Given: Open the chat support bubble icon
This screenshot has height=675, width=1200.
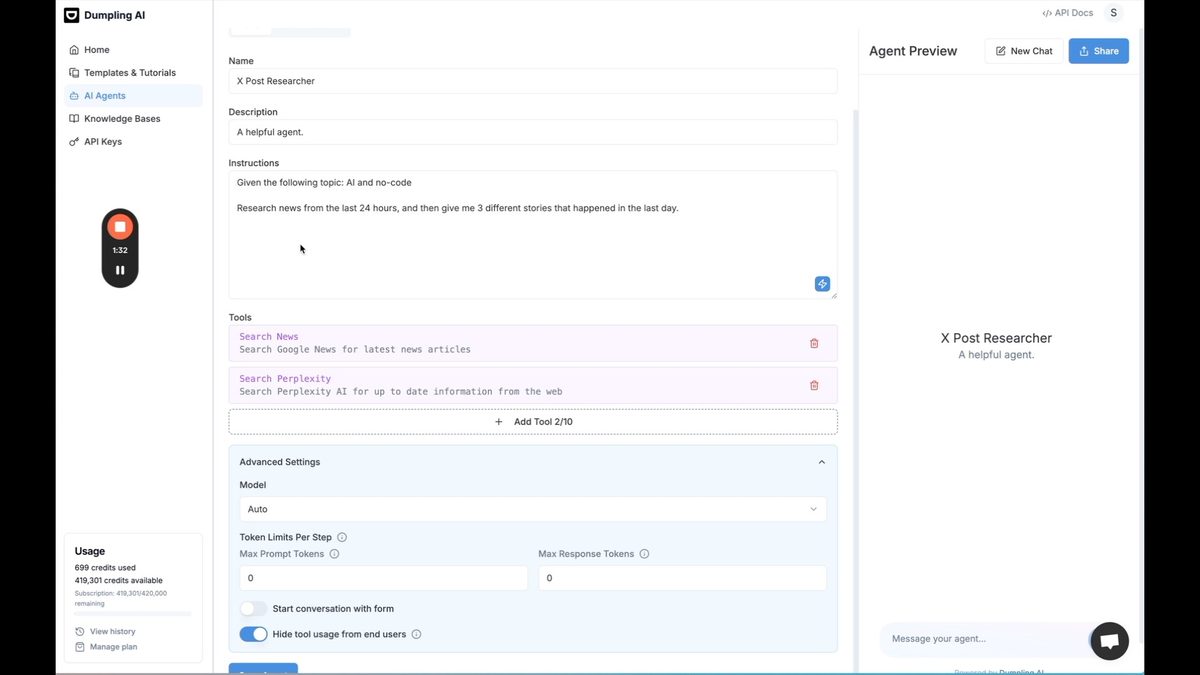Looking at the screenshot, I should 1109,642.
